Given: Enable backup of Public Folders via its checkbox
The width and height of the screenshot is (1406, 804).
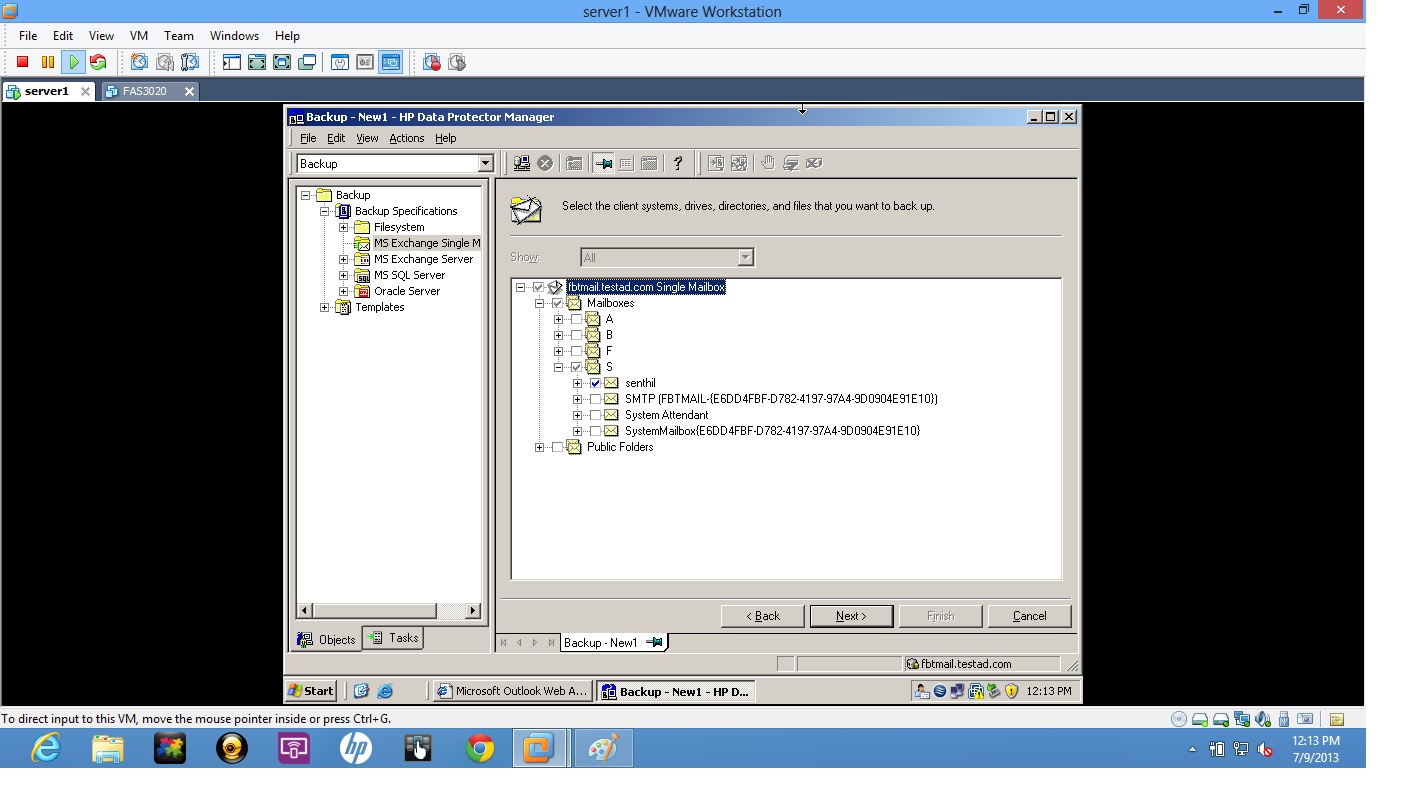Looking at the screenshot, I should (558, 447).
